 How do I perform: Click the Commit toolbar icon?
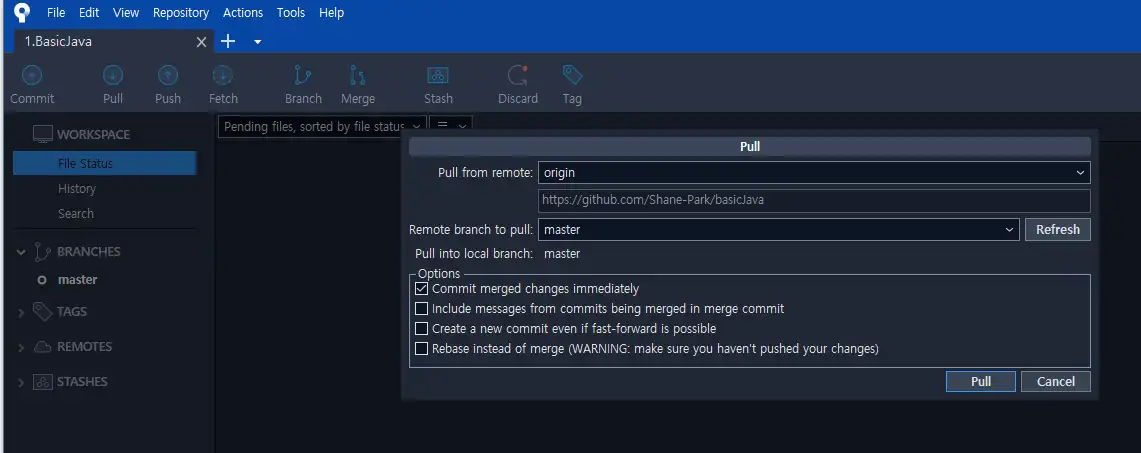point(32,75)
